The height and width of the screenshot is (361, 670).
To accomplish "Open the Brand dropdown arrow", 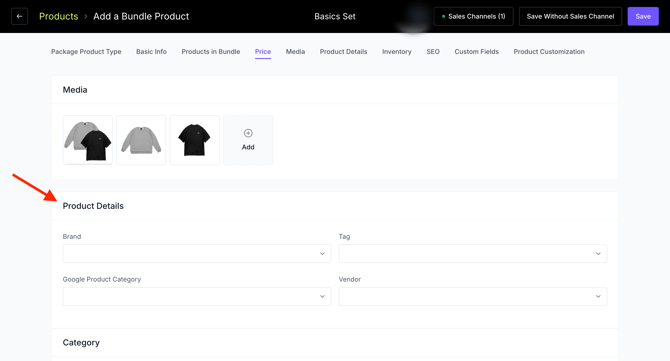I will pyautogui.click(x=322, y=254).
